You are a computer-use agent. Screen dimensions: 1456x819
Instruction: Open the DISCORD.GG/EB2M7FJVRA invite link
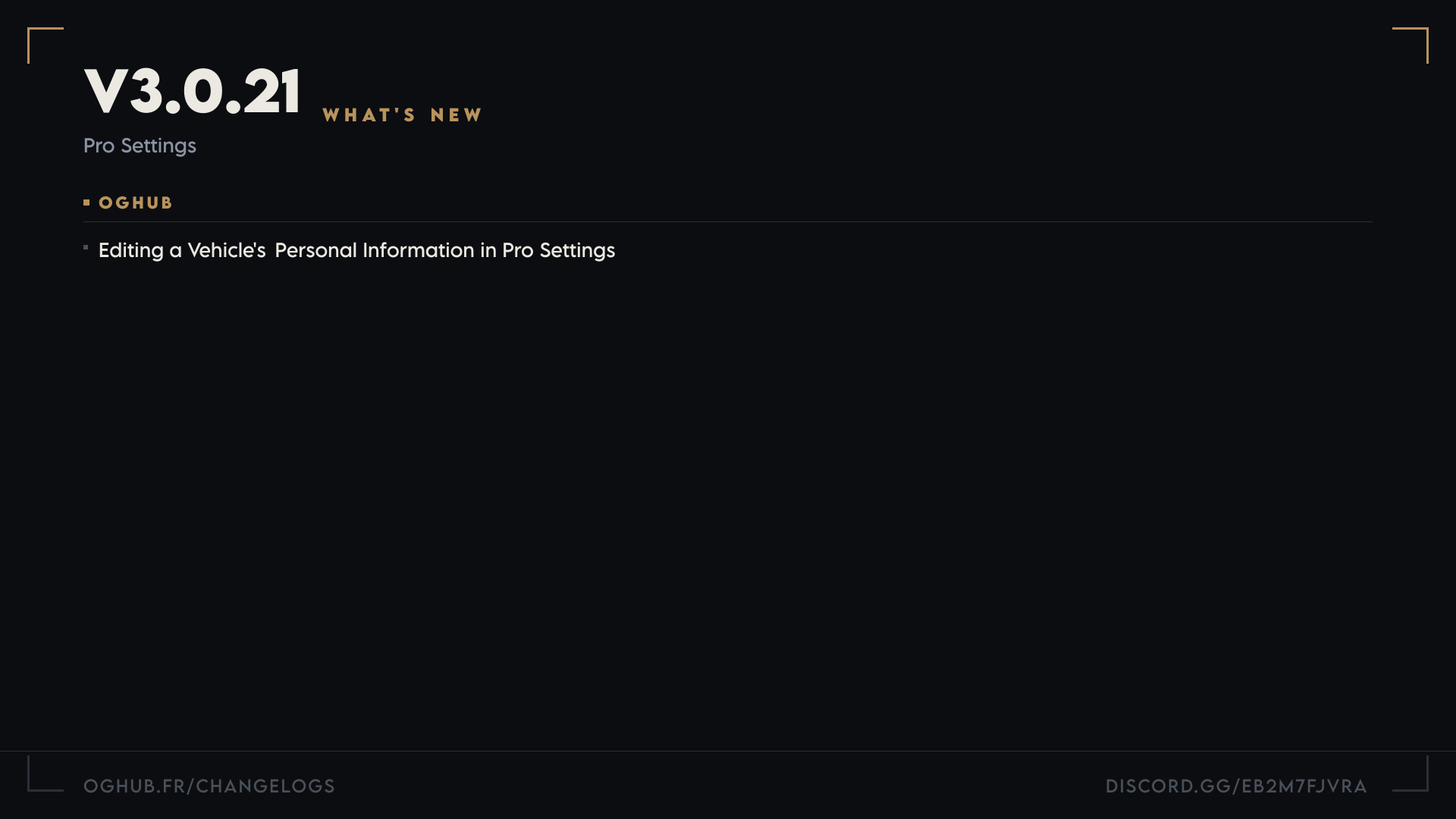(1236, 786)
